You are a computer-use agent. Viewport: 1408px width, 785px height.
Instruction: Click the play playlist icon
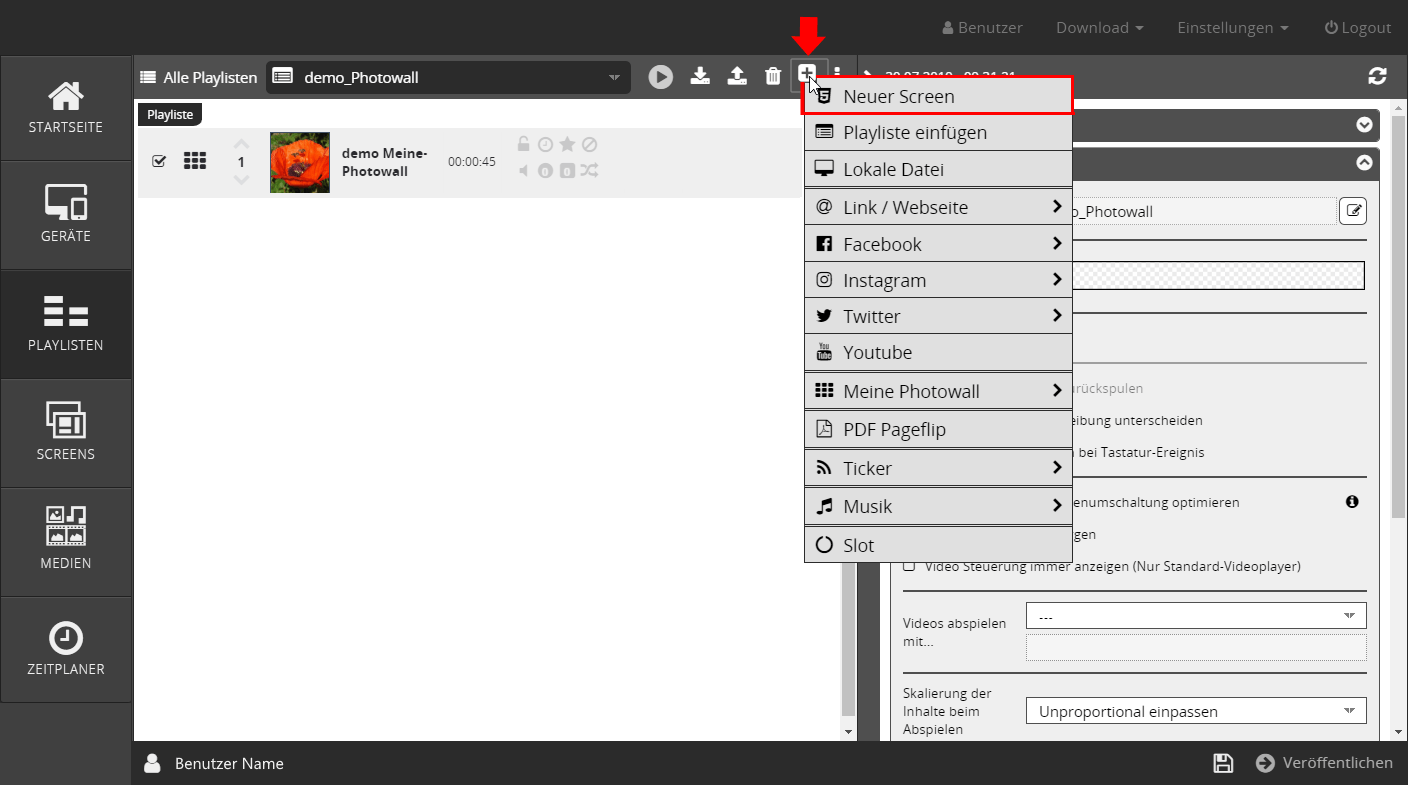[660, 77]
